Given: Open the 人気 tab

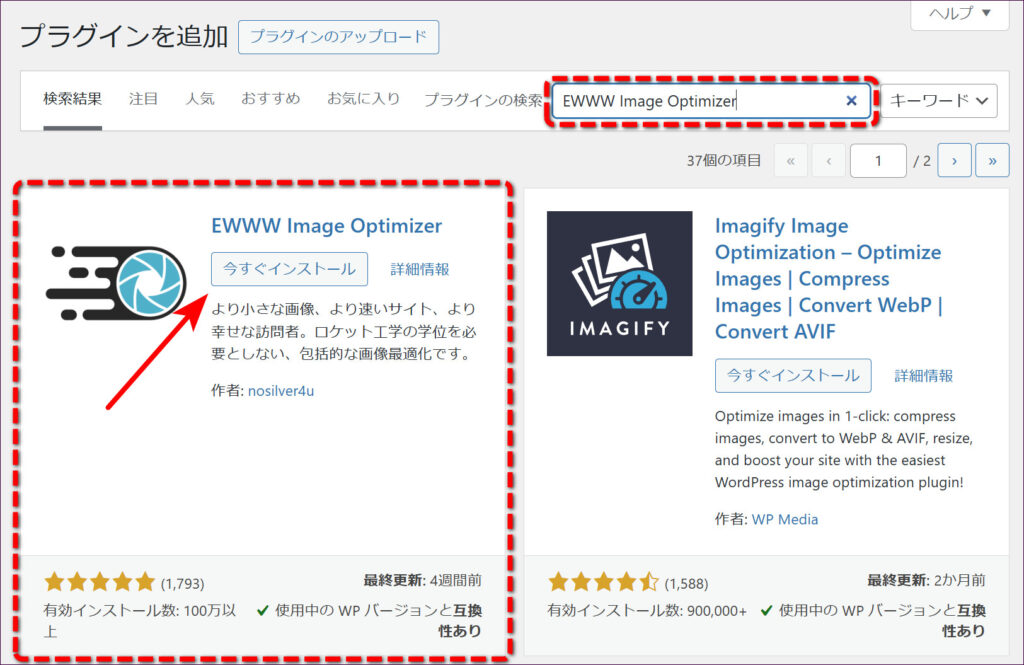Looking at the screenshot, I should pos(199,99).
